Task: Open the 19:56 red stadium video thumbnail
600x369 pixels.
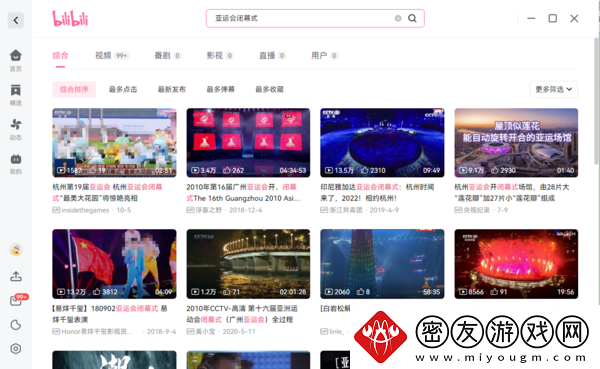Action: click(516, 264)
